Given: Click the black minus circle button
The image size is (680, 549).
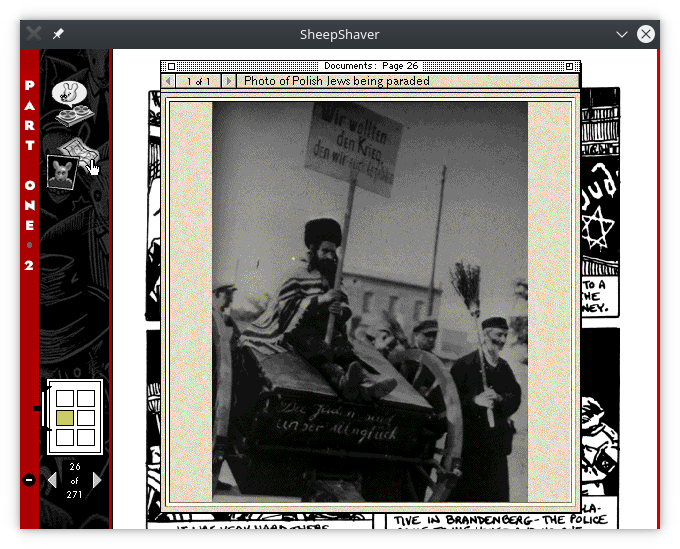Looking at the screenshot, I should click(29, 481).
